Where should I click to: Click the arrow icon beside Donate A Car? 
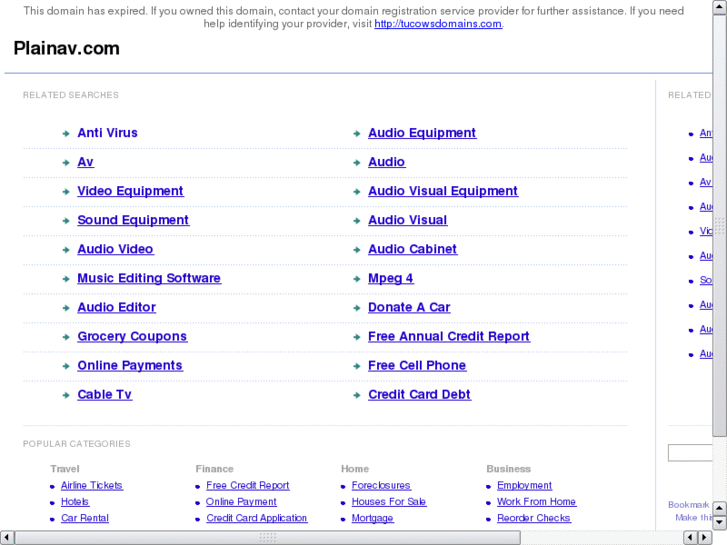pos(357,308)
